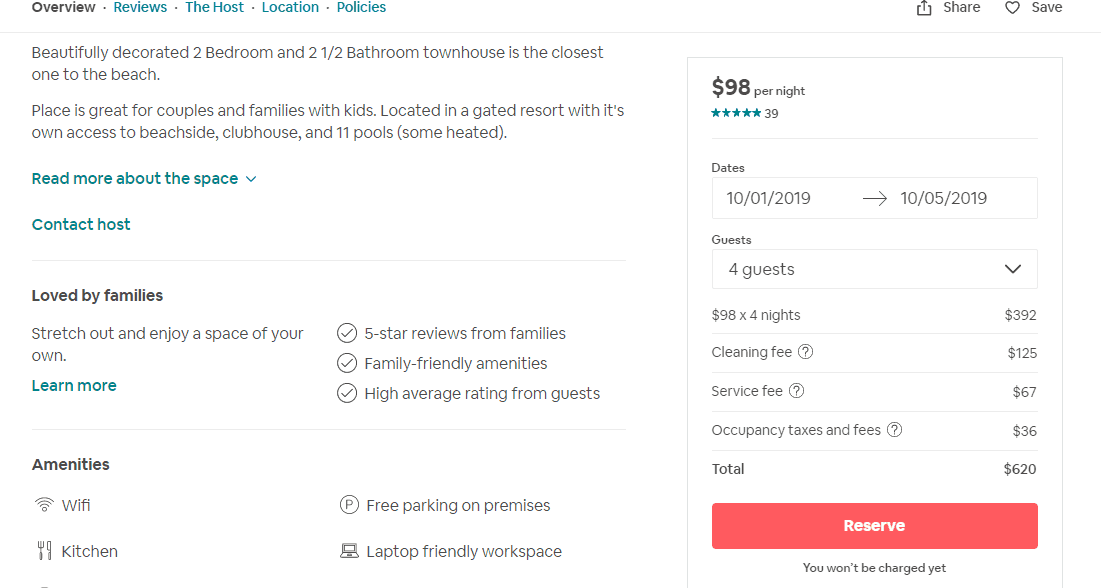Expand Read more about the space
This screenshot has width=1101, height=588.
point(144,178)
